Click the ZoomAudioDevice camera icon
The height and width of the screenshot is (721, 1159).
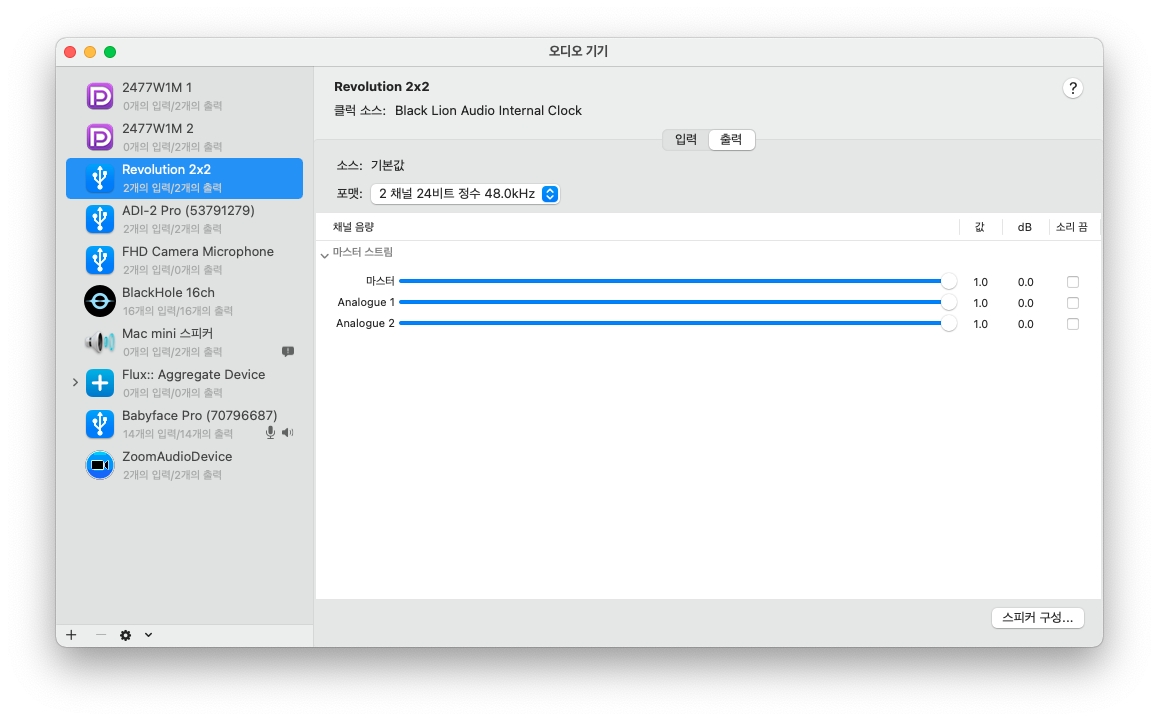(x=100, y=465)
